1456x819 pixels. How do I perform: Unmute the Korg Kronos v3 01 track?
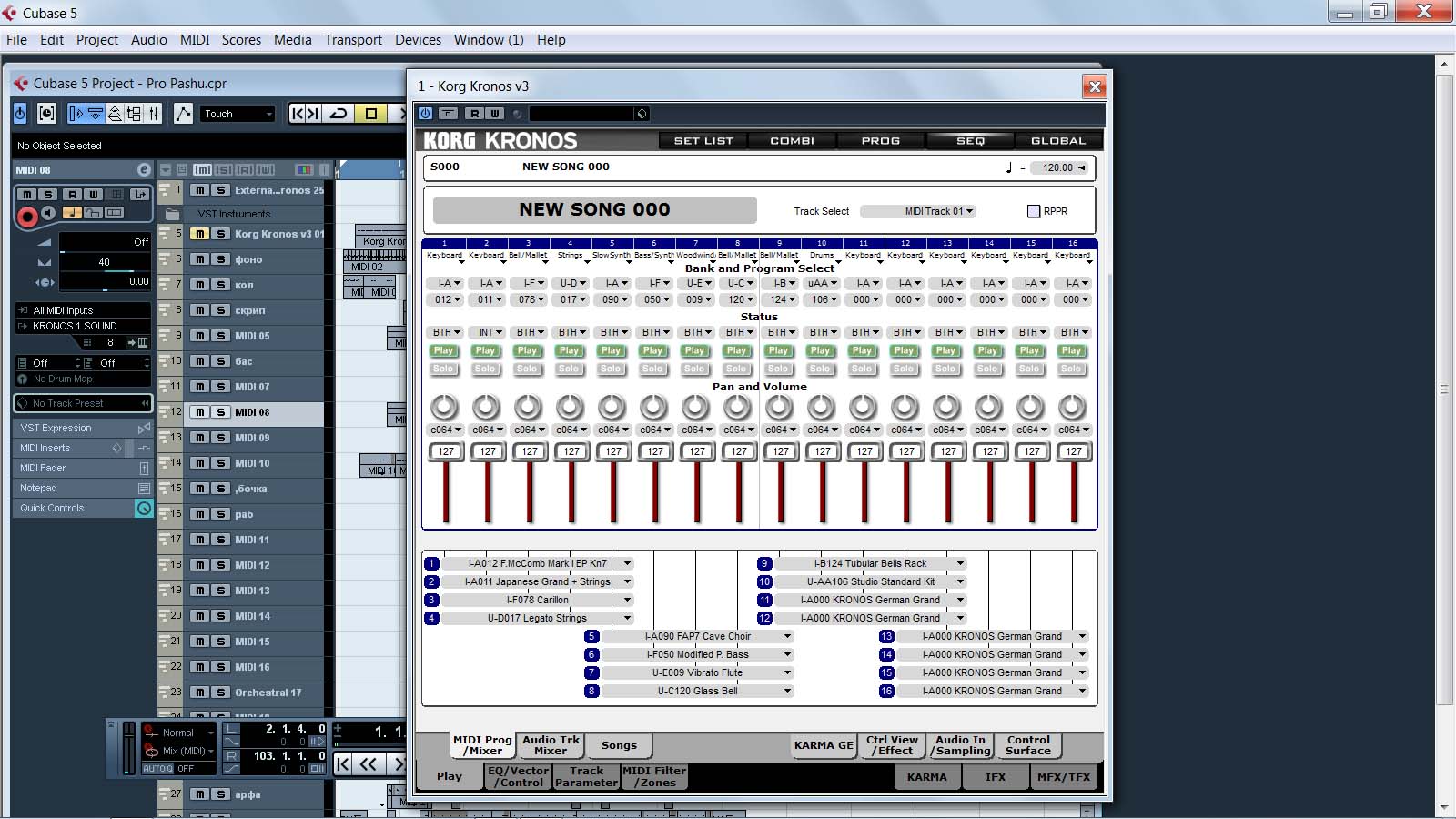coord(200,234)
